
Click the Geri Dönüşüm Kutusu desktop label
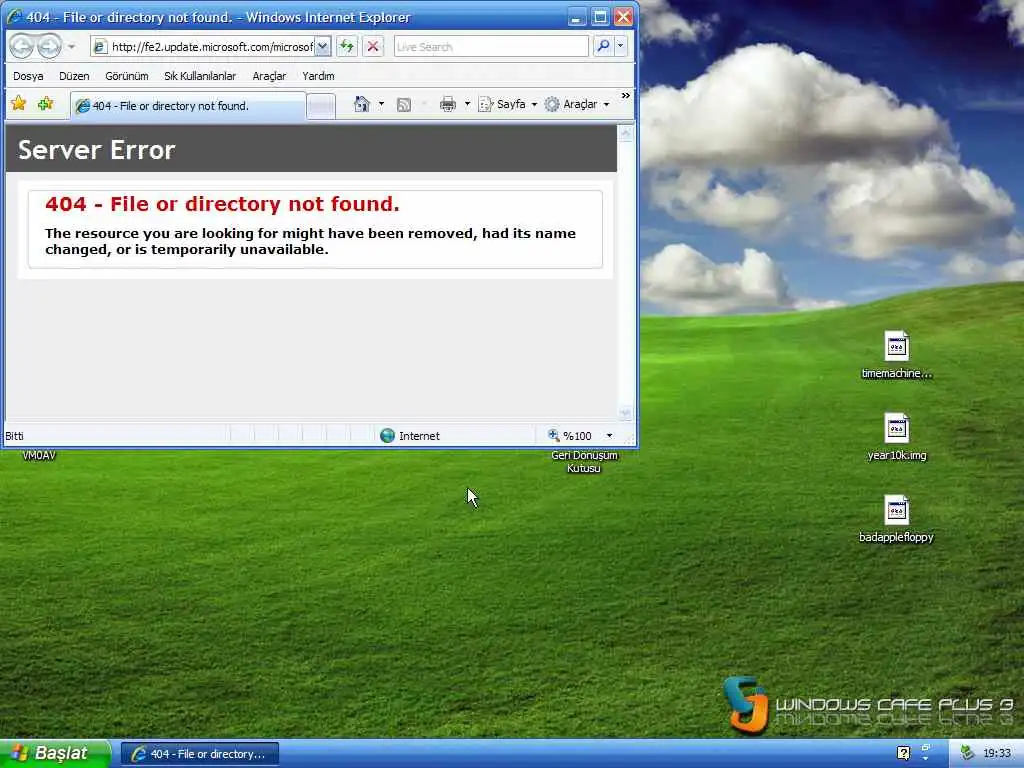[x=584, y=461]
